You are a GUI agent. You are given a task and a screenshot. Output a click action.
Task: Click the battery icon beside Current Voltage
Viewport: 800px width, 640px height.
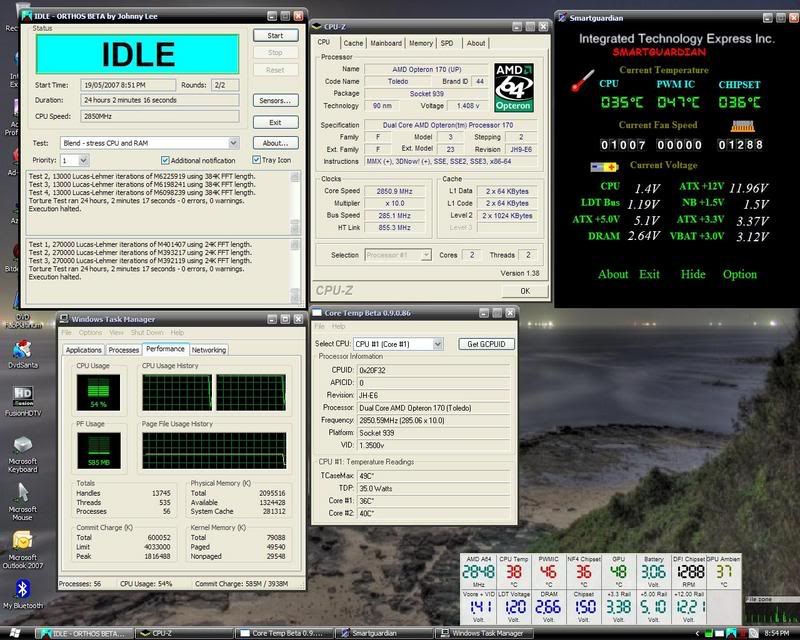(604, 166)
